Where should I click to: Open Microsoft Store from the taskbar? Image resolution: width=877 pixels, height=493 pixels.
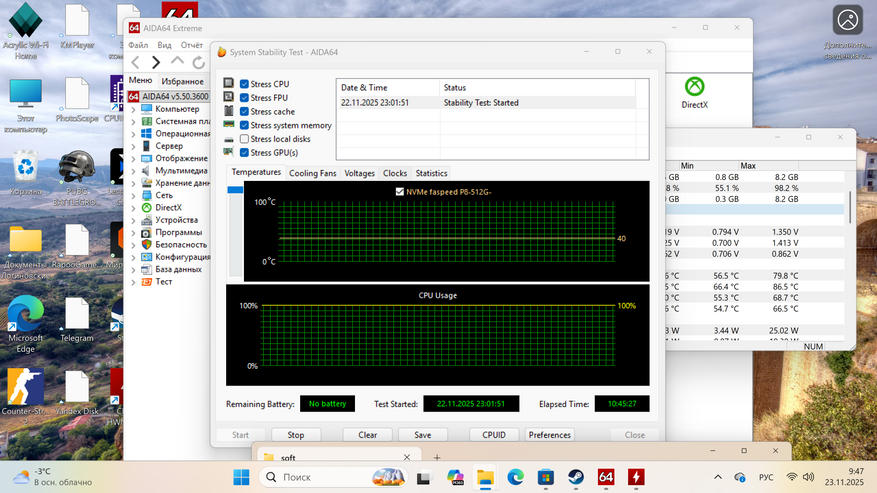(545, 477)
